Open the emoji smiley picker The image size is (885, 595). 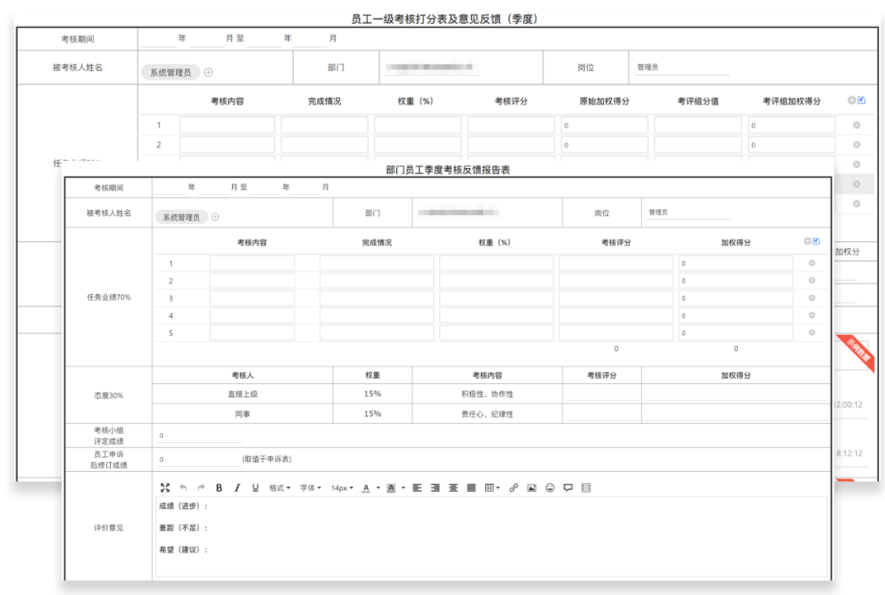coord(550,488)
